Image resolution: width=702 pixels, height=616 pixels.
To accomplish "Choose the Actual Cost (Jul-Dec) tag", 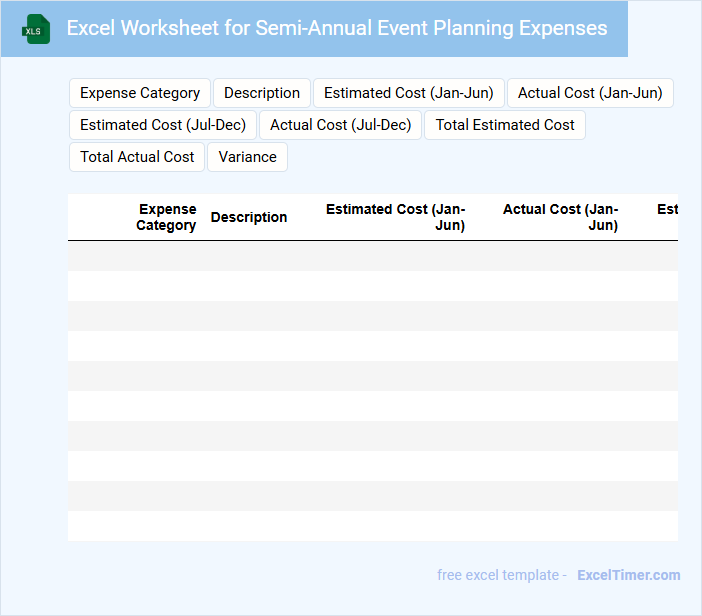I will pos(341,125).
